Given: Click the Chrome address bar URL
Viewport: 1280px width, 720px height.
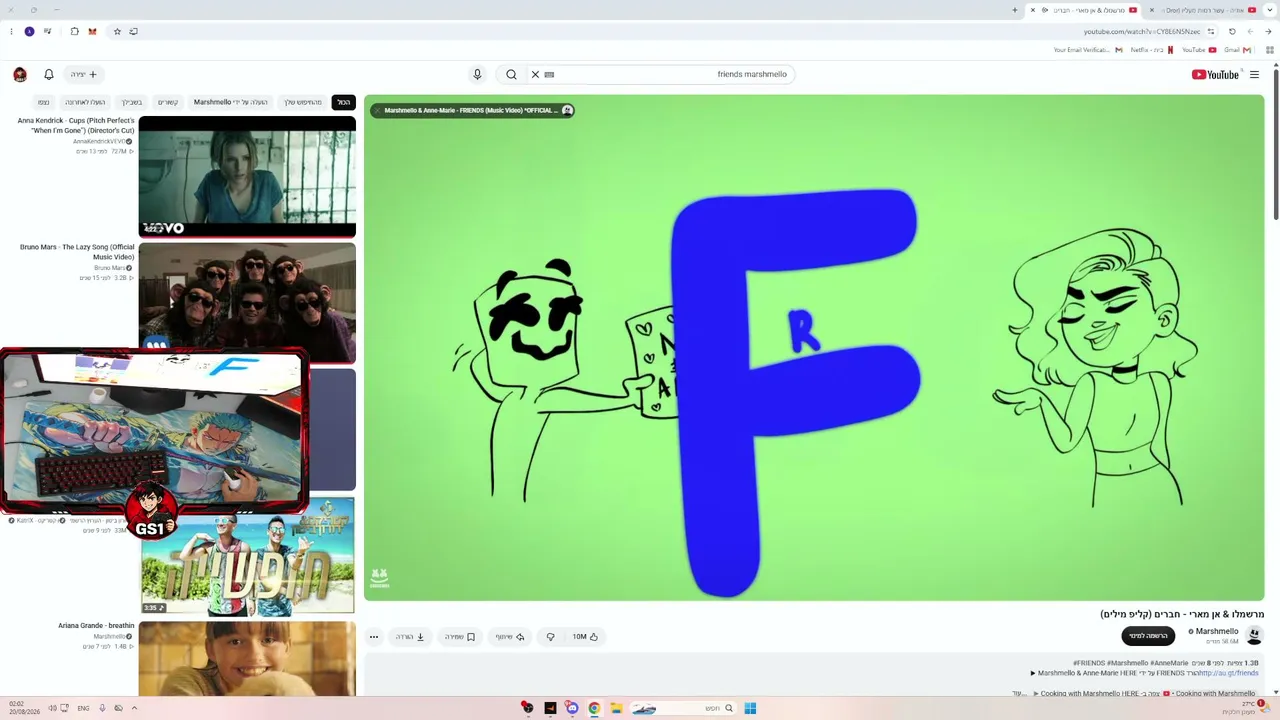Looking at the screenshot, I should pos(1142,31).
